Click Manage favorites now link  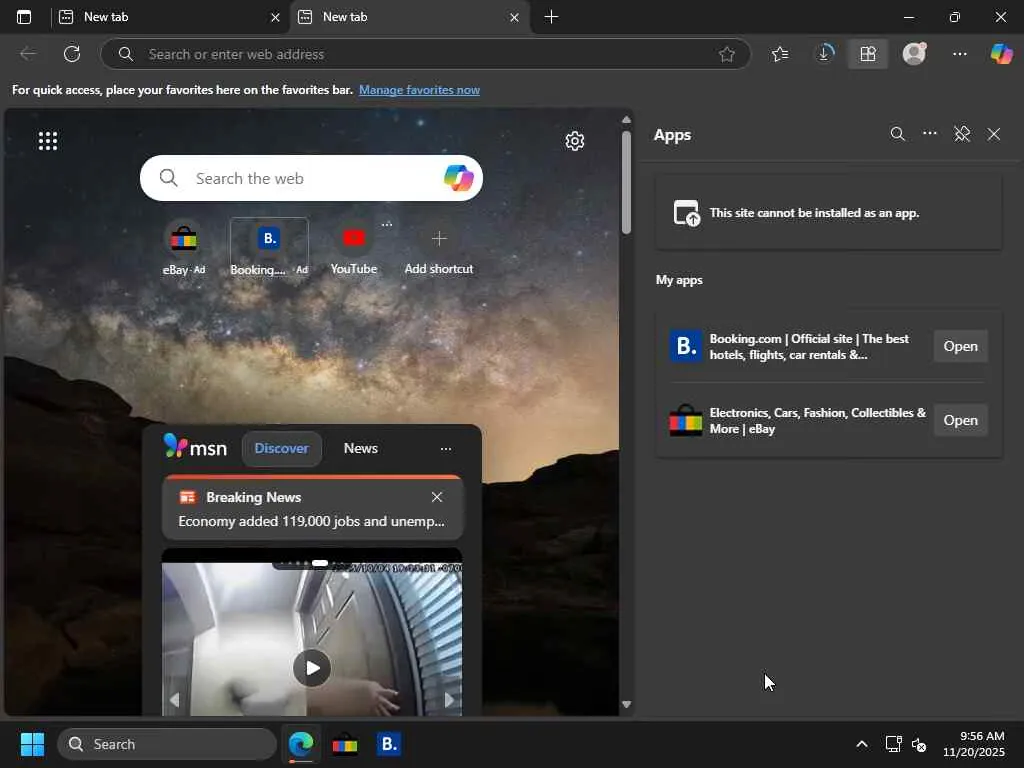tap(419, 90)
